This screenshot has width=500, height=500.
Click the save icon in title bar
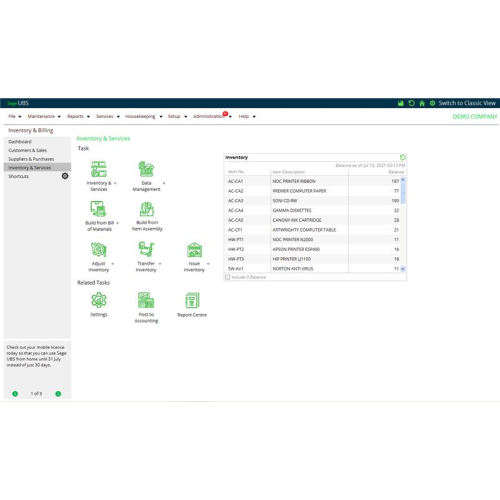click(401, 103)
